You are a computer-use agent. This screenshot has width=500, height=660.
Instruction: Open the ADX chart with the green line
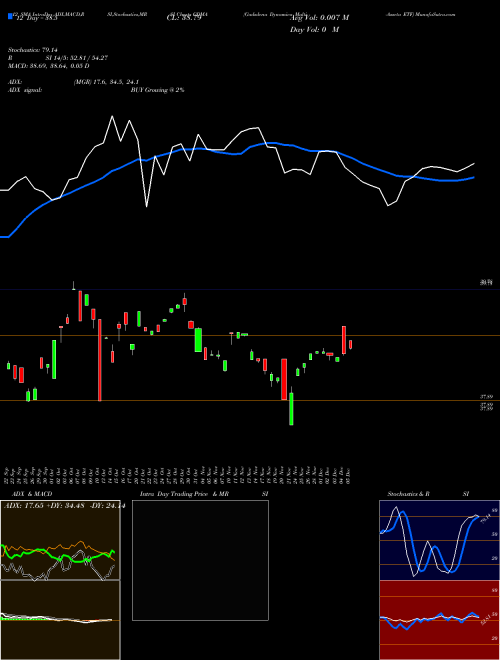coord(60,540)
